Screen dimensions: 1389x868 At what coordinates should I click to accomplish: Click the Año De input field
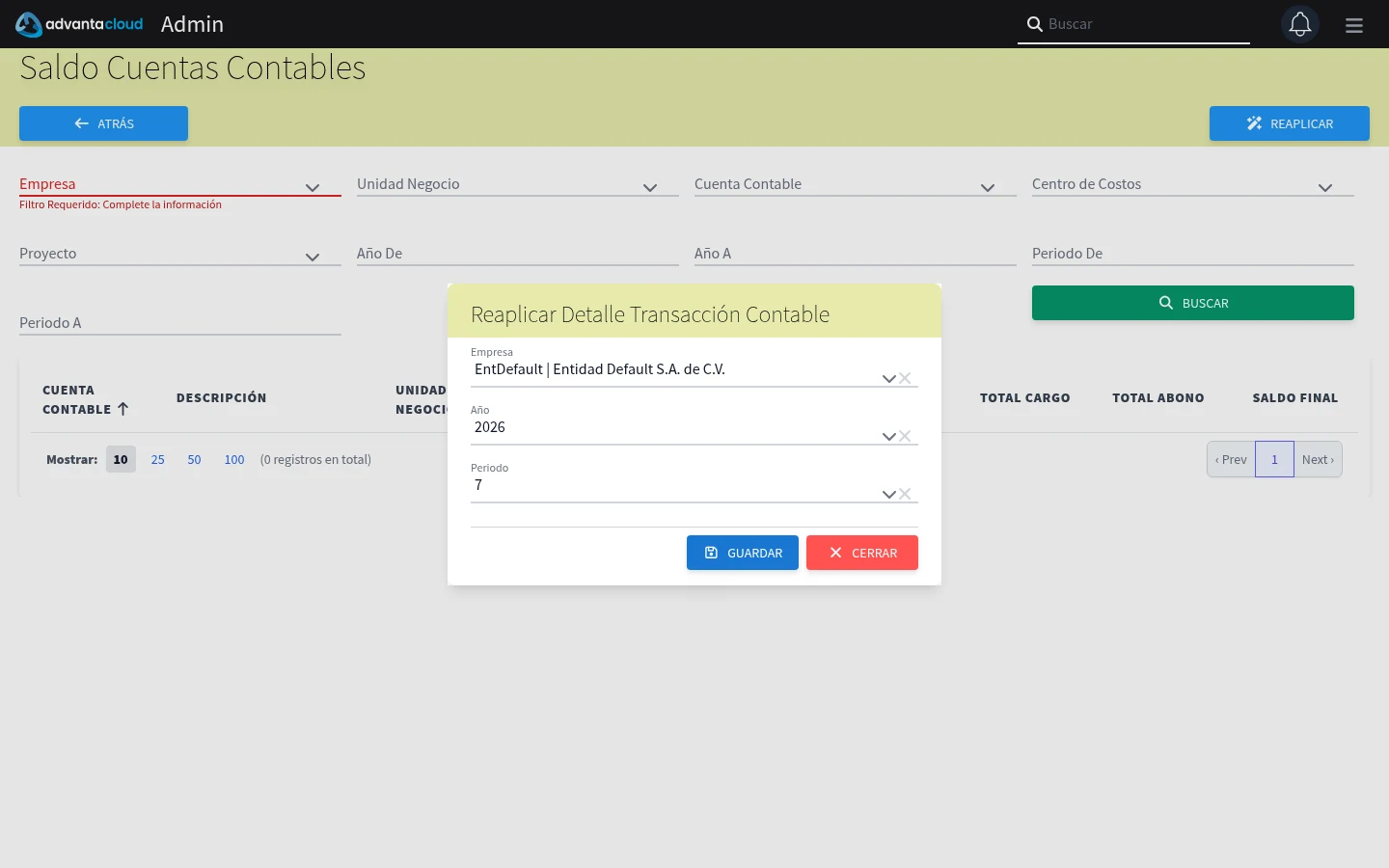click(x=518, y=254)
